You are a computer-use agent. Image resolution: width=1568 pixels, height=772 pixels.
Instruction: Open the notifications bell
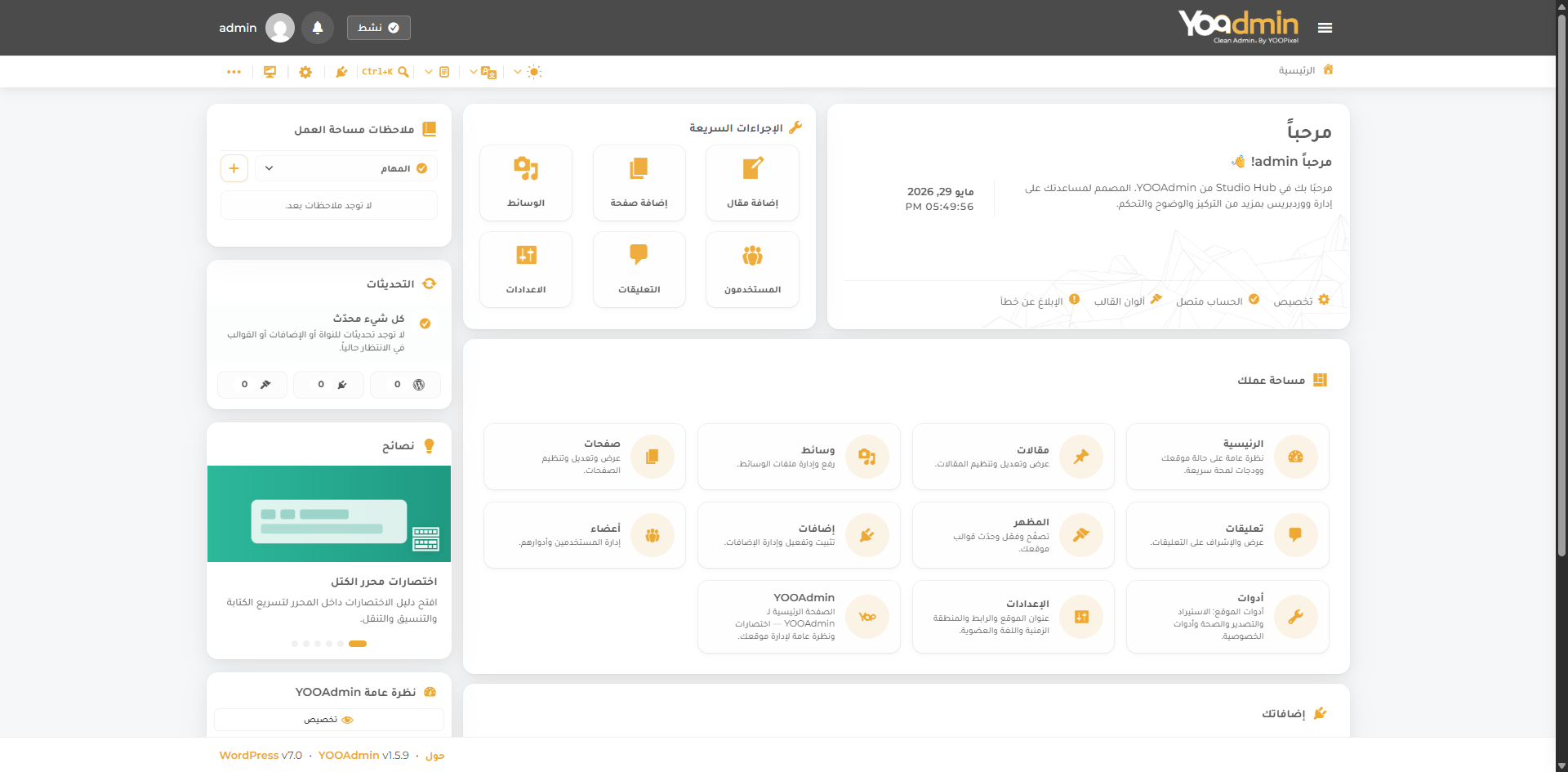click(318, 28)
